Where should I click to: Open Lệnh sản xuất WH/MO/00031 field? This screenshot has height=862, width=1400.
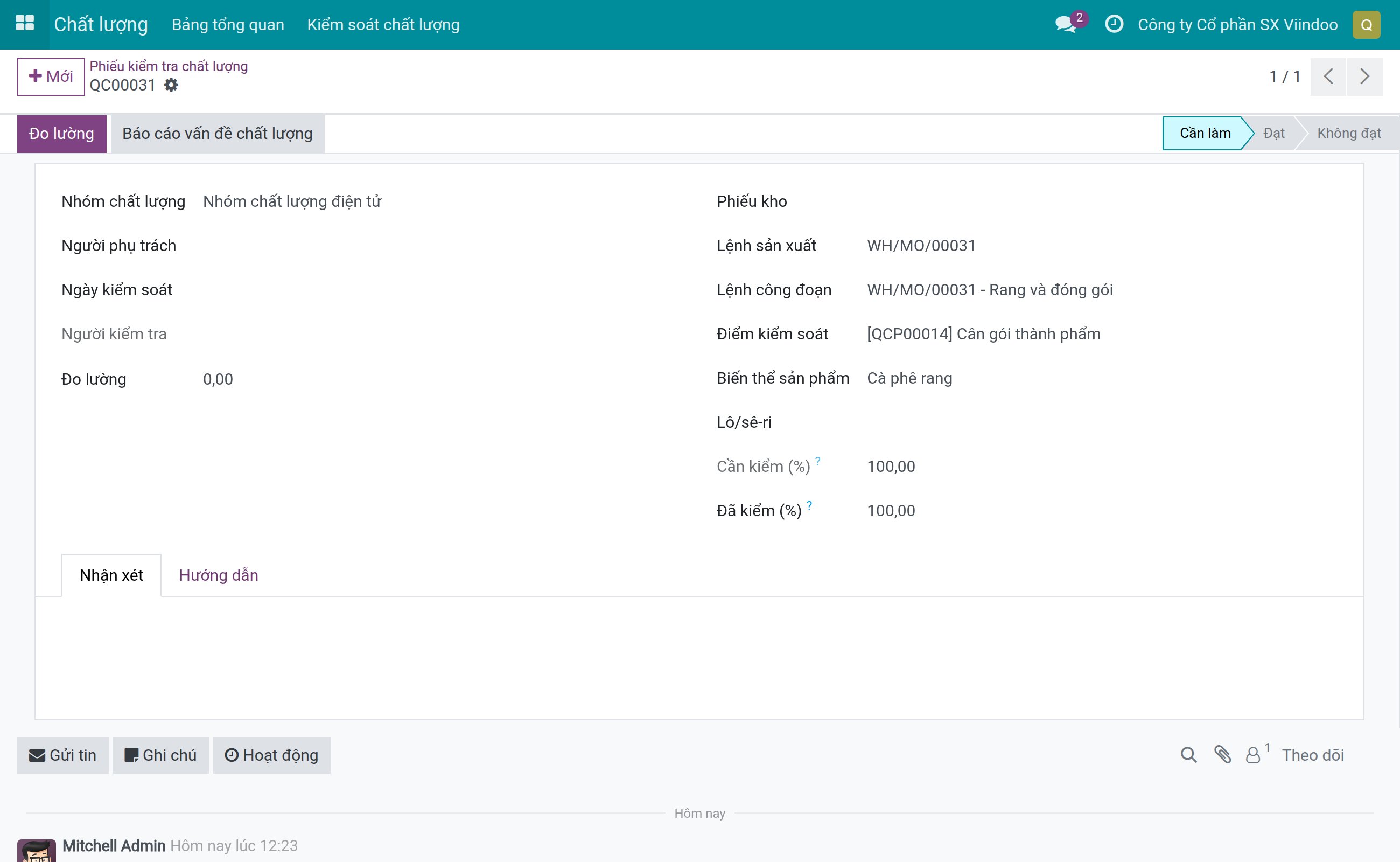[x=921, y=246]
